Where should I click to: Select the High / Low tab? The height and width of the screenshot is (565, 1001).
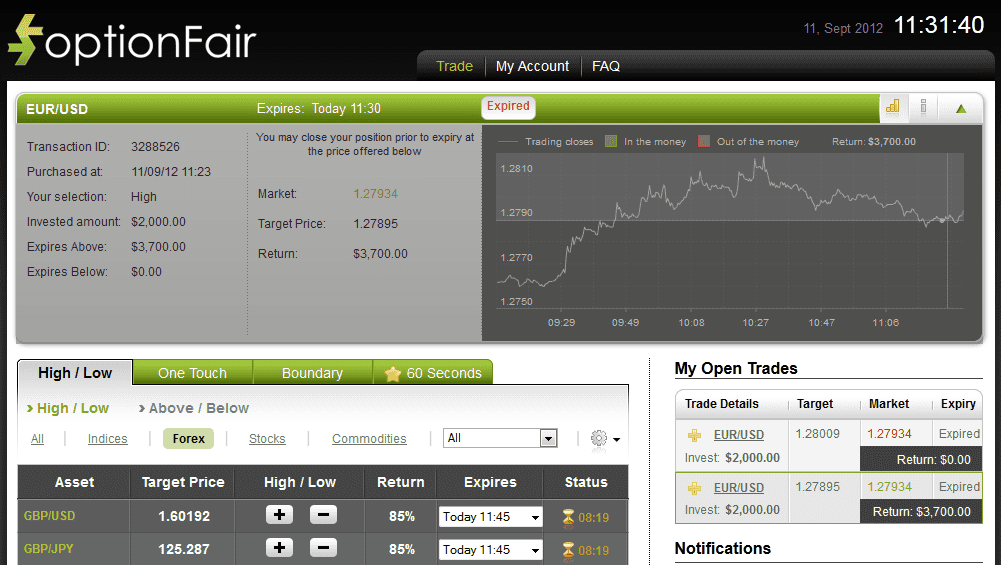75,373
